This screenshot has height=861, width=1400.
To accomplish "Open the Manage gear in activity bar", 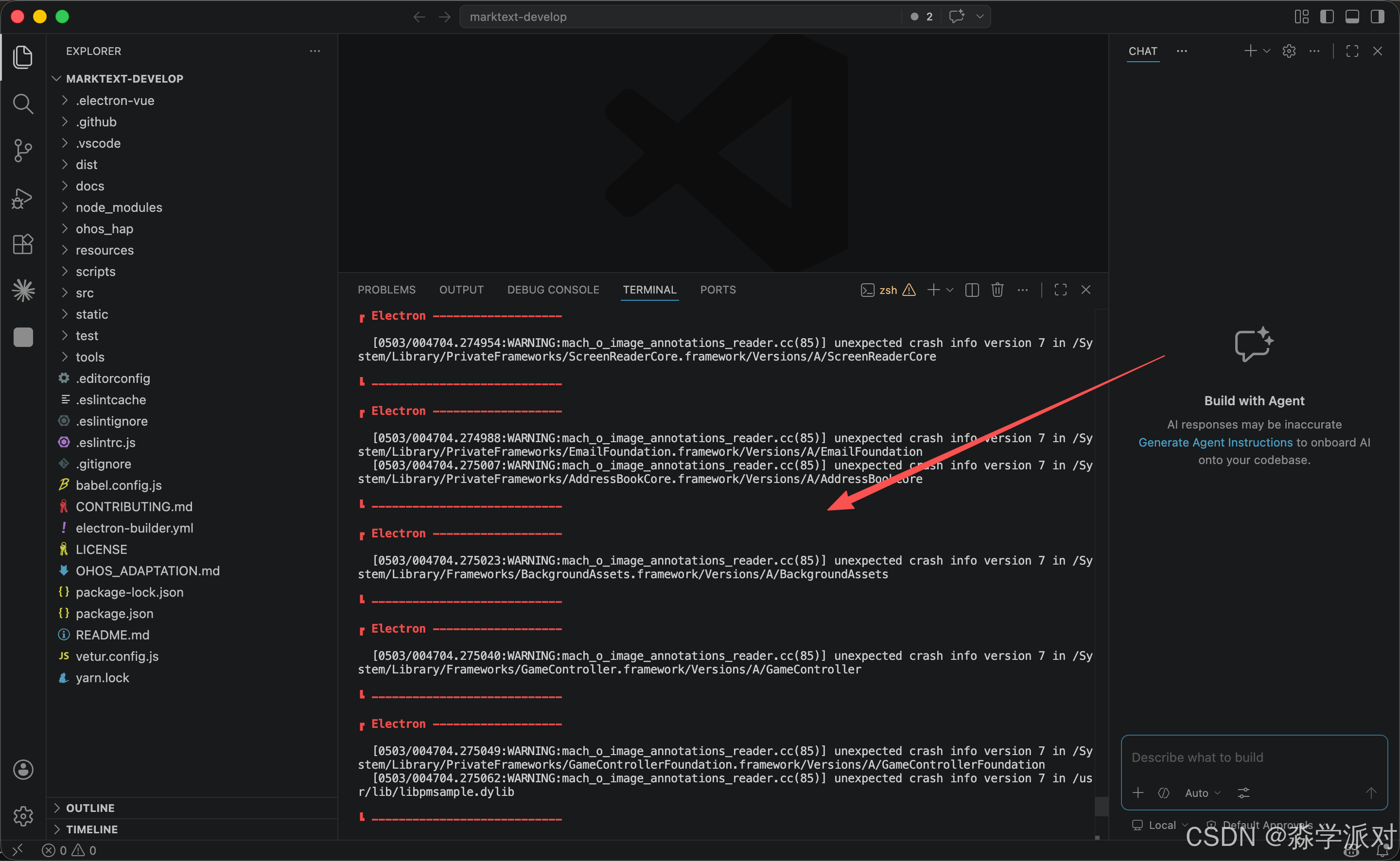I will [23, 816].
